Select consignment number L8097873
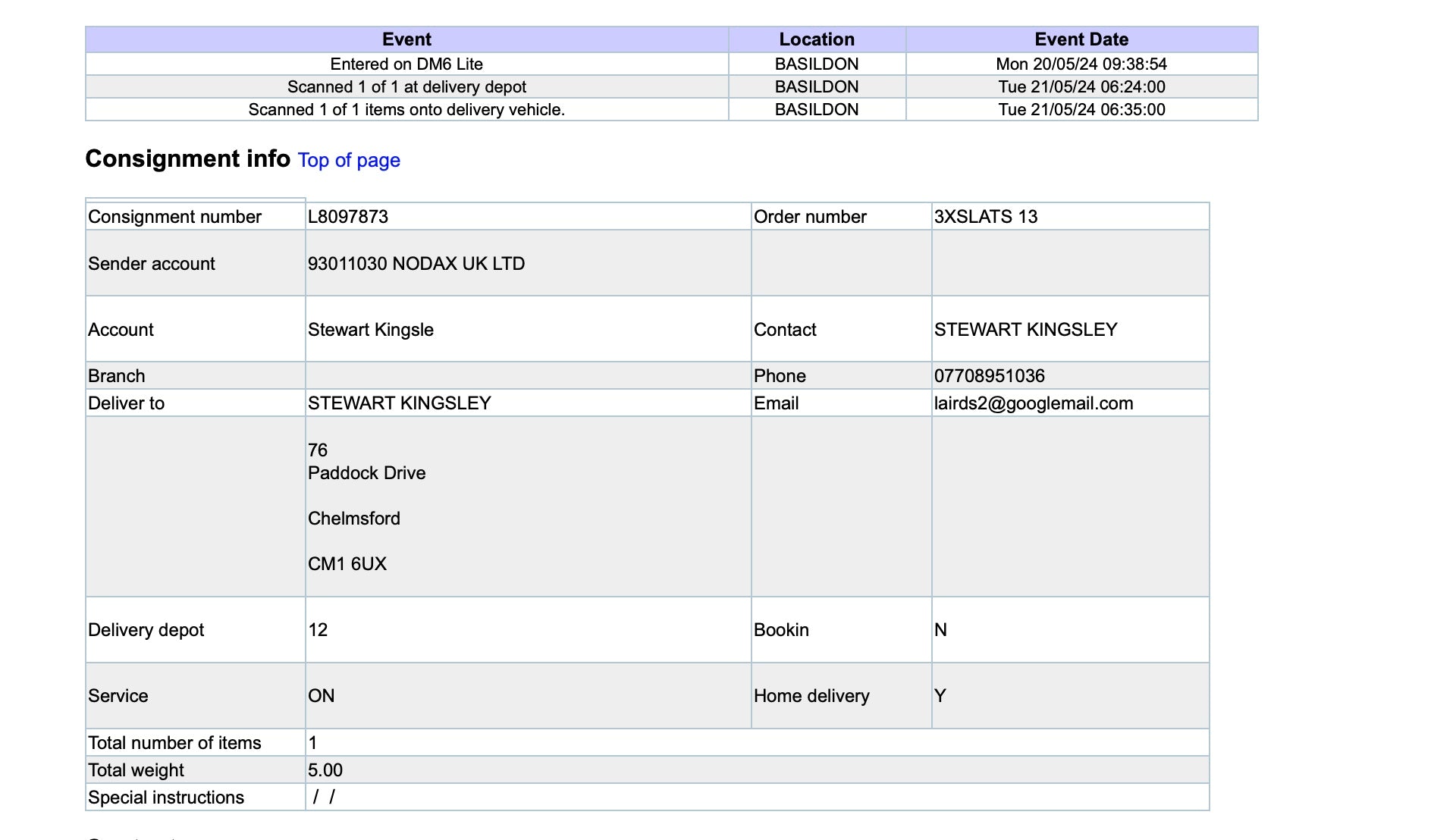Screen dimensions: 1456x840 348,217
